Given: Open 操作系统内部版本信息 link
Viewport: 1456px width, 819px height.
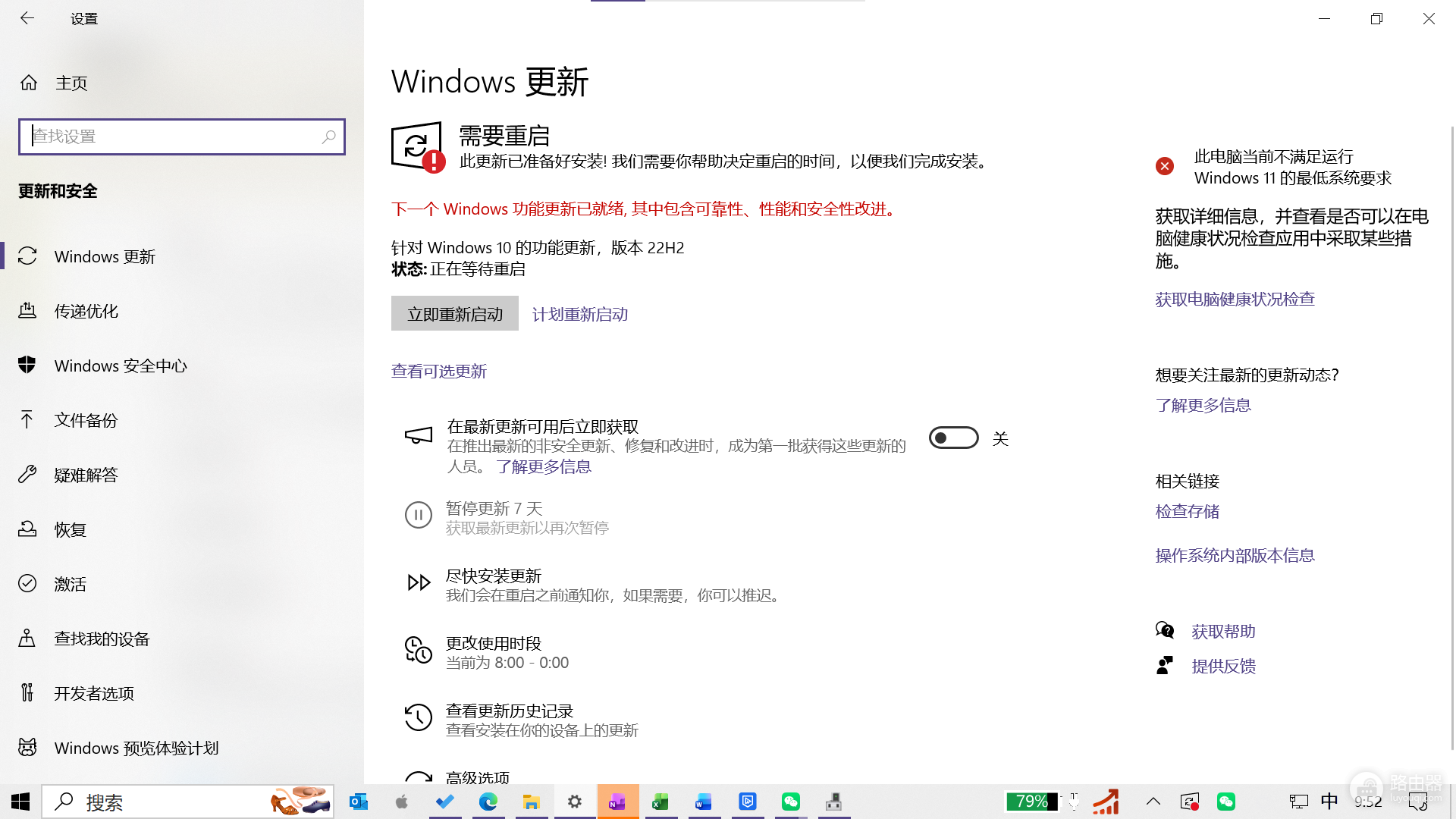Looking at the screenshot, I should [1235, 555].
